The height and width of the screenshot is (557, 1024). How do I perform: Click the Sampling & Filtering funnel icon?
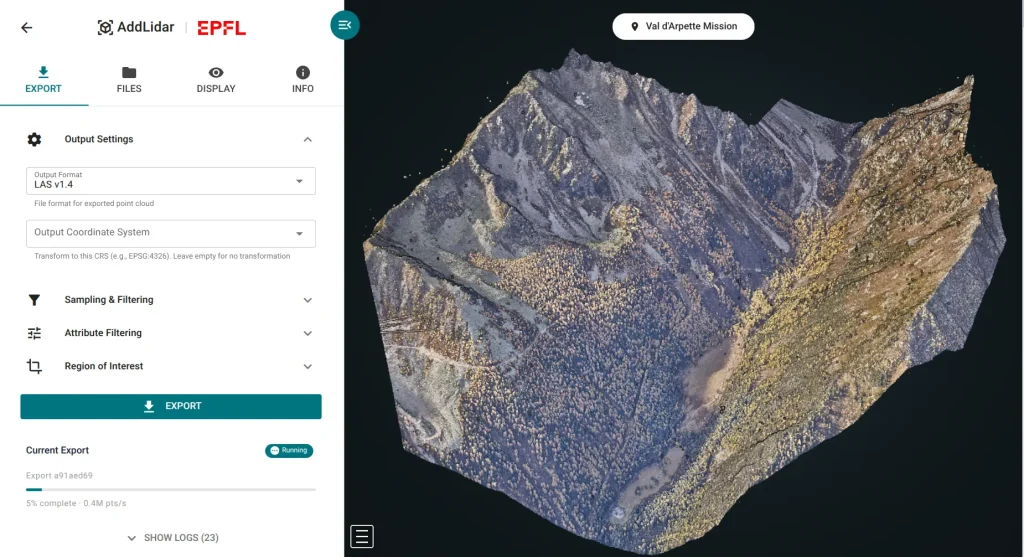click(34, 300)
